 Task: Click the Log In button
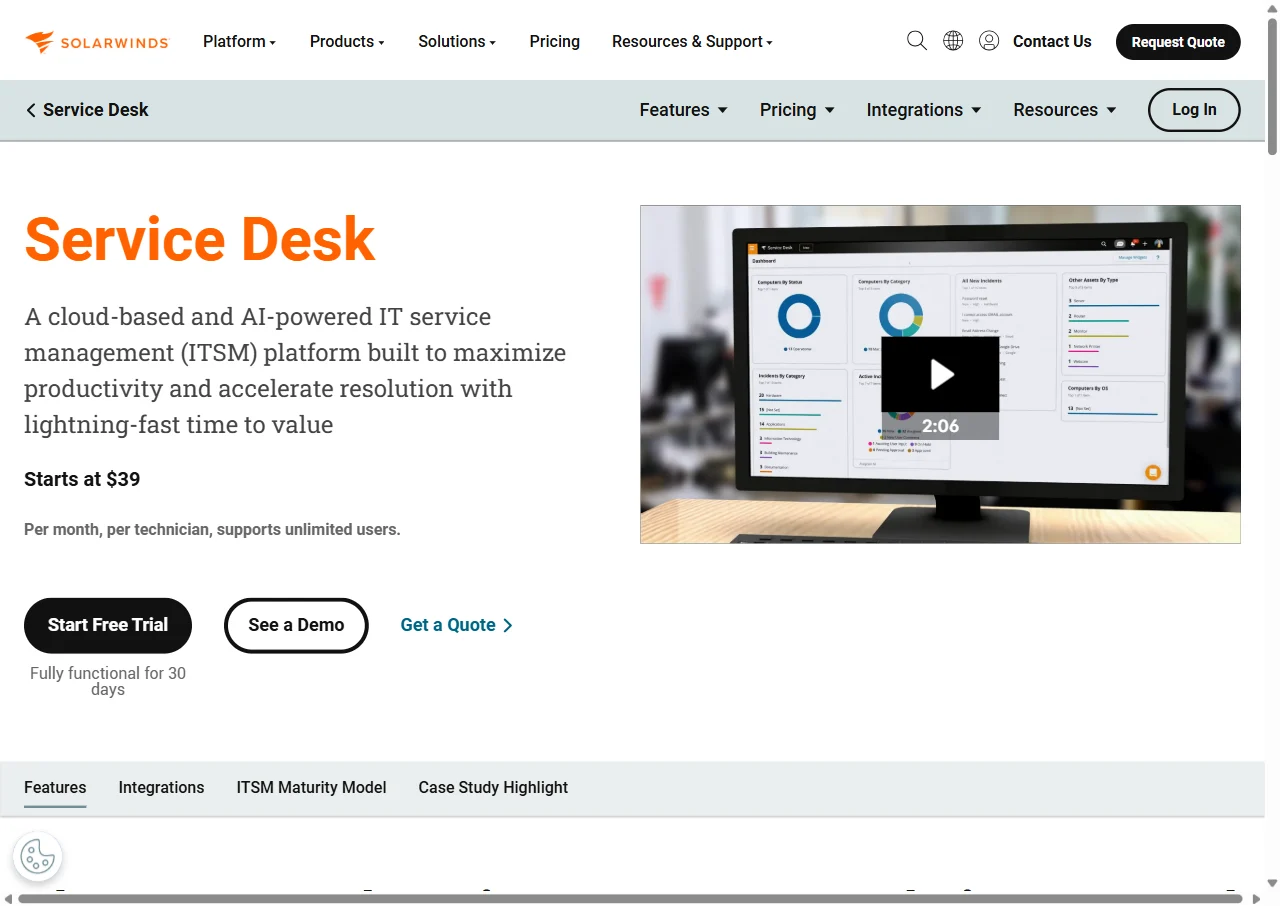pos(1194,110)
